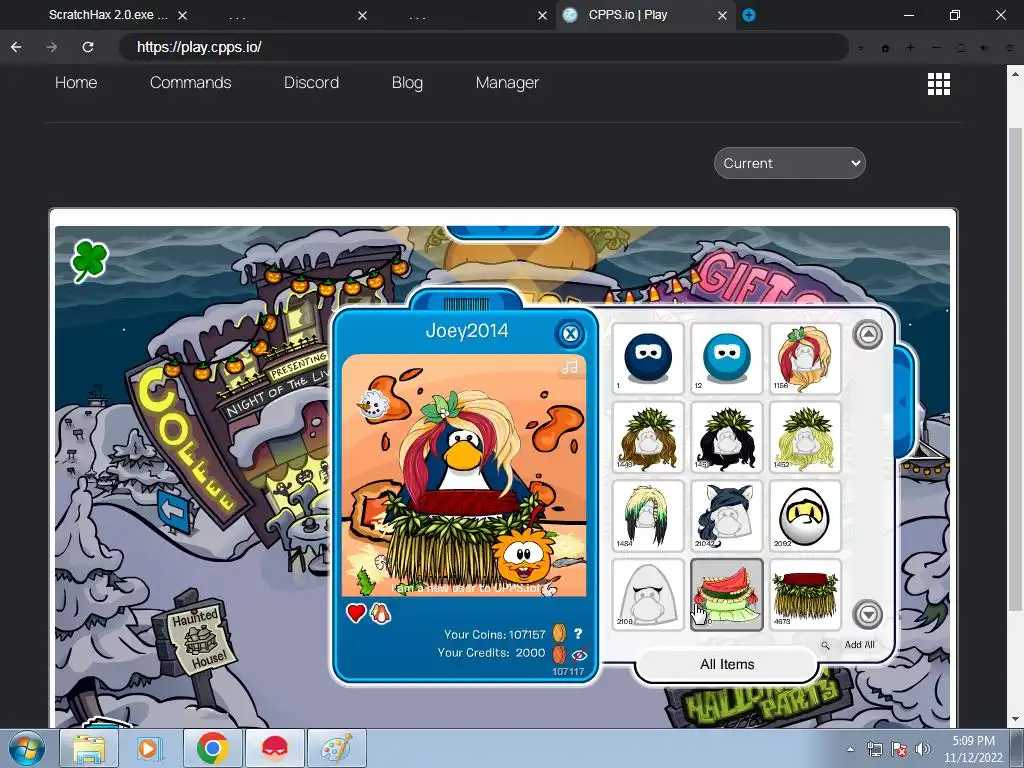
Task: Open the Commands page
Action: click(191, 83)
